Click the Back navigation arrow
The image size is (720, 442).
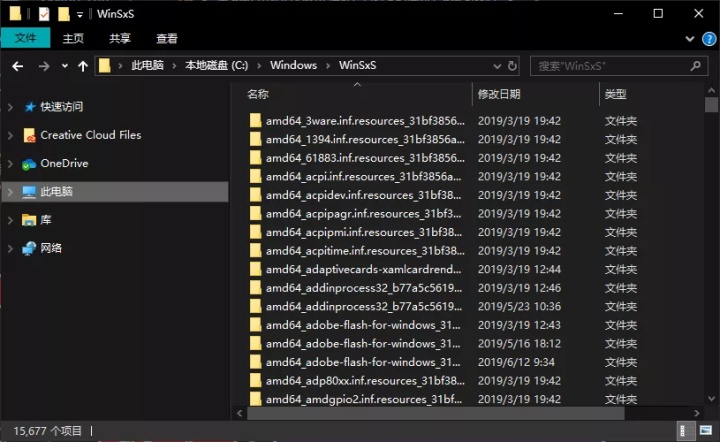coord(17,67)
